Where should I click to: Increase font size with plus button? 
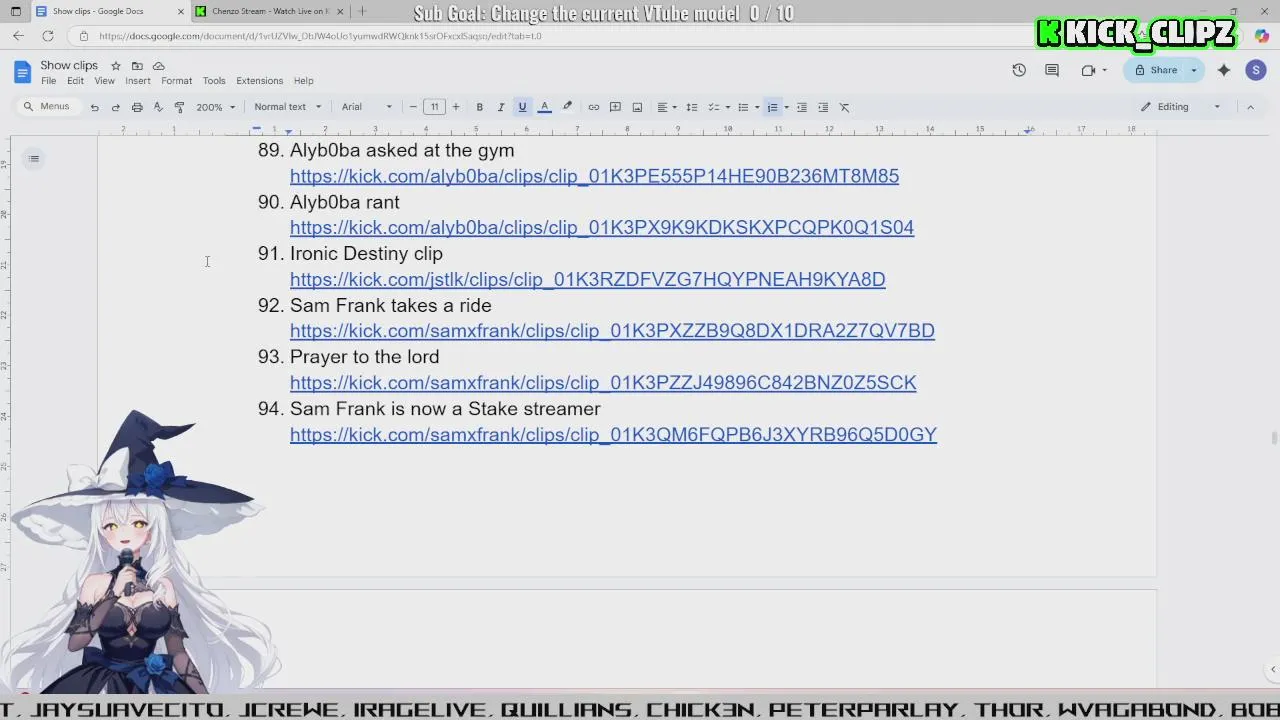(x=456, y=107)
